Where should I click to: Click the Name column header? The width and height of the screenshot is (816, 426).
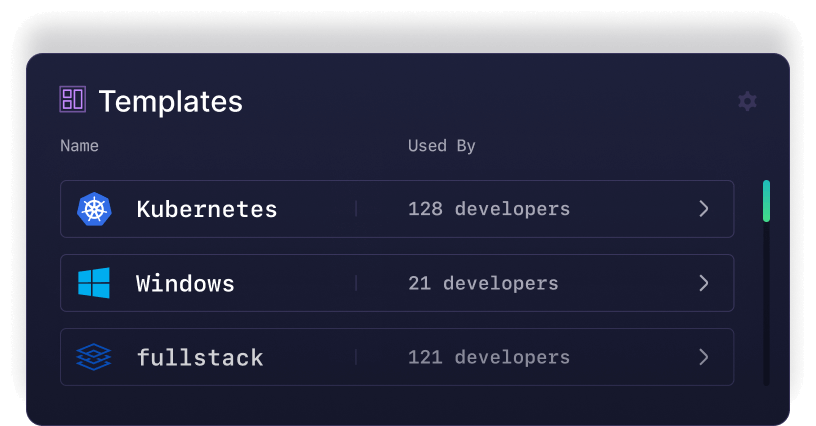(79, 146)
